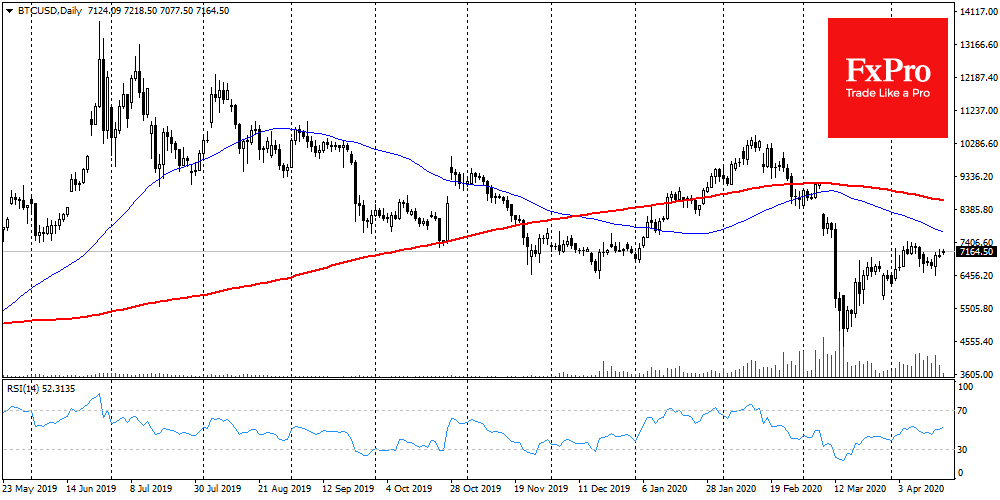Click date label 28 Jan 2020
This screenshot has width=1000, height=500.
[x=730, y=489]
